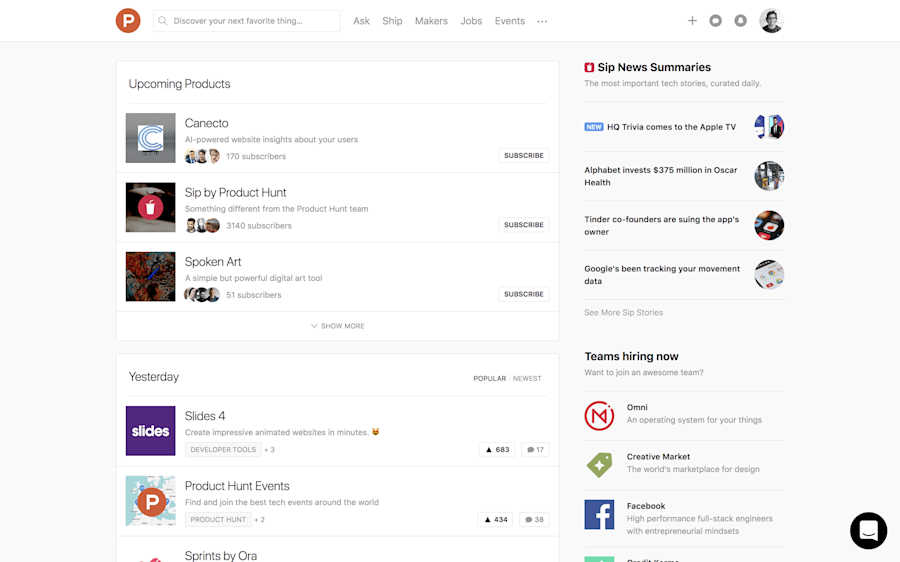900x562 pixels.
Task: Open the Product Hunt Events map thumbnail
Action: coord(150,501)
